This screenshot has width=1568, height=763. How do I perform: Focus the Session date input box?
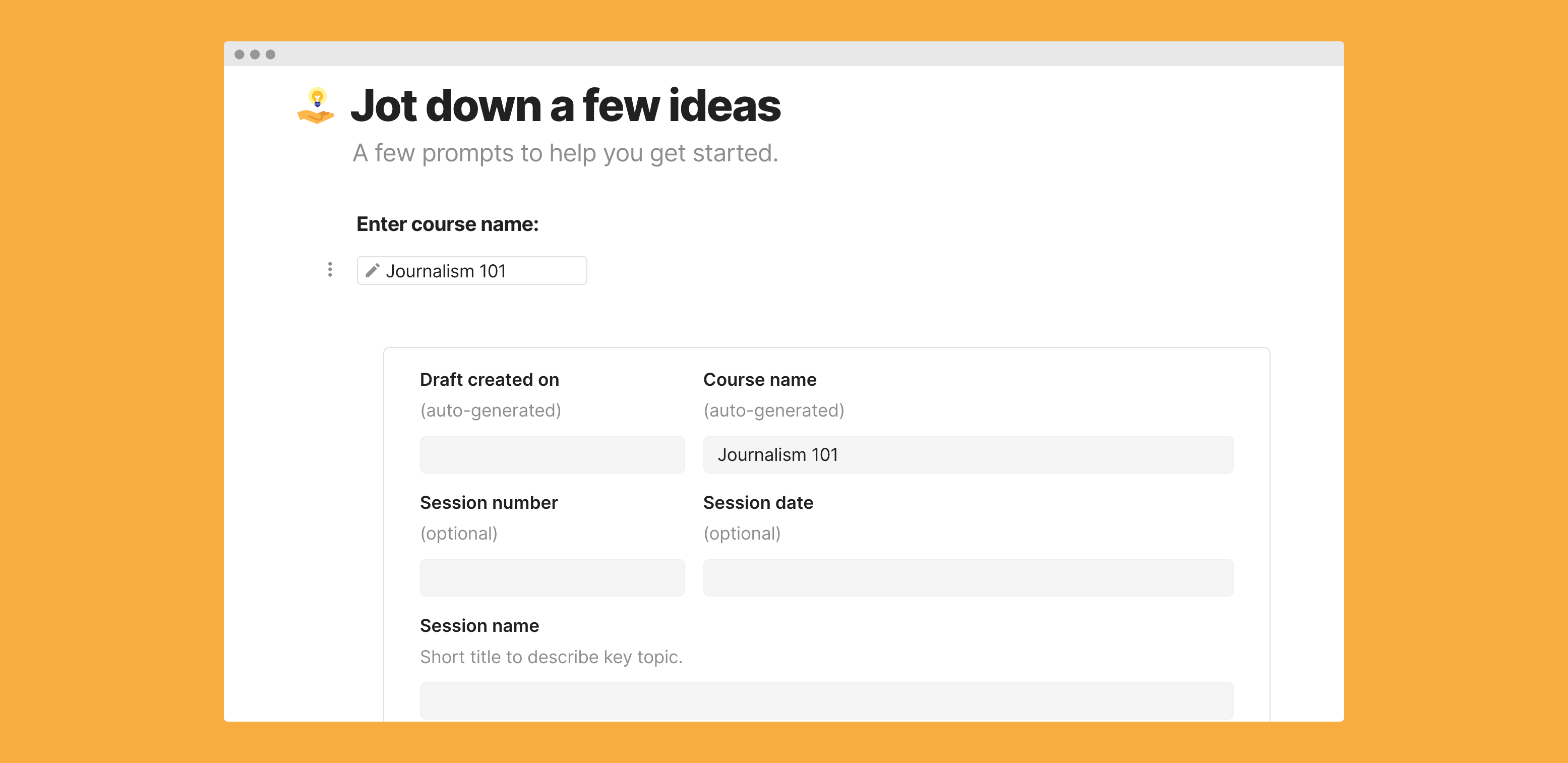(x=969, y=577)
